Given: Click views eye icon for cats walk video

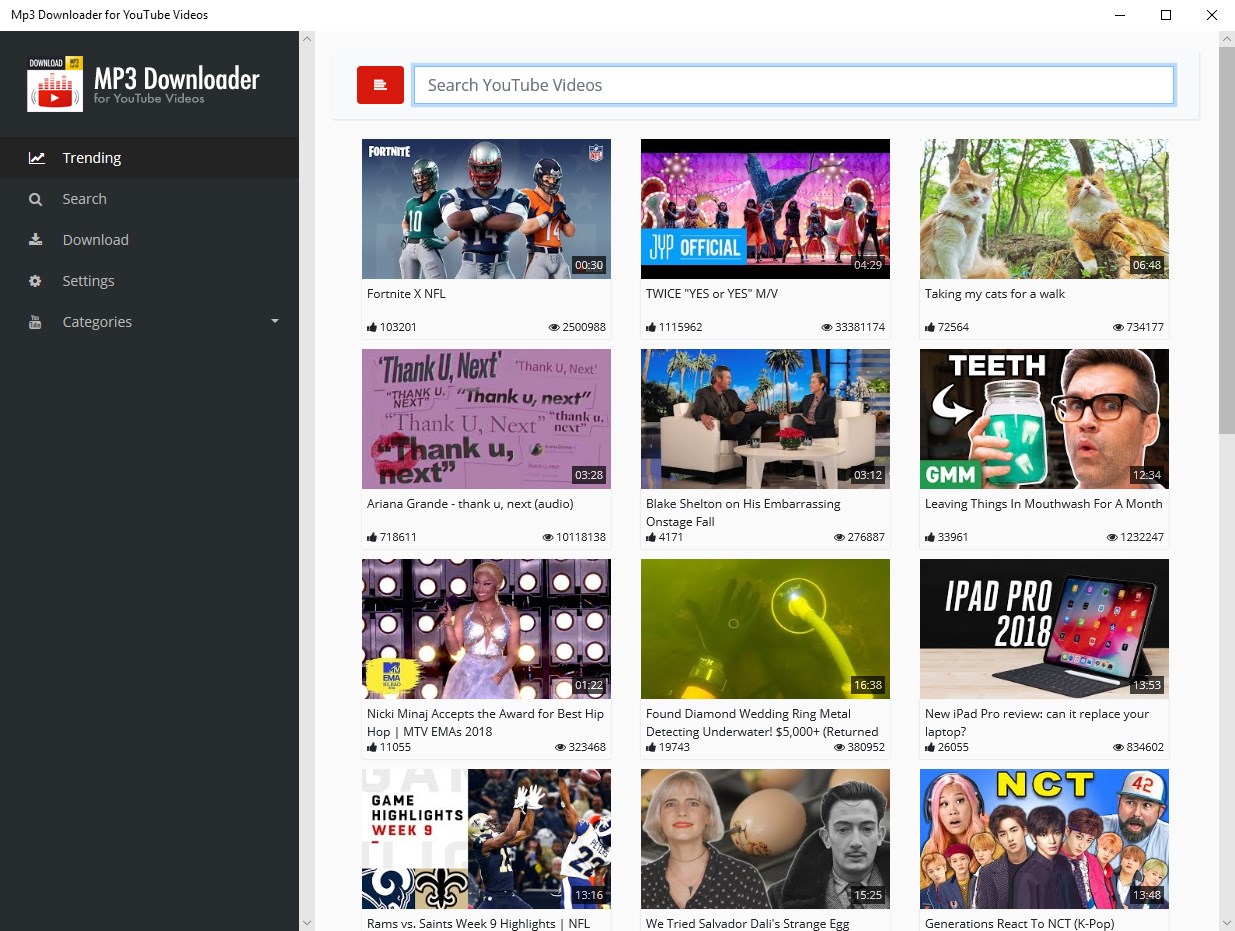Looking at the screenshot, I should (x=1118, y=327).
